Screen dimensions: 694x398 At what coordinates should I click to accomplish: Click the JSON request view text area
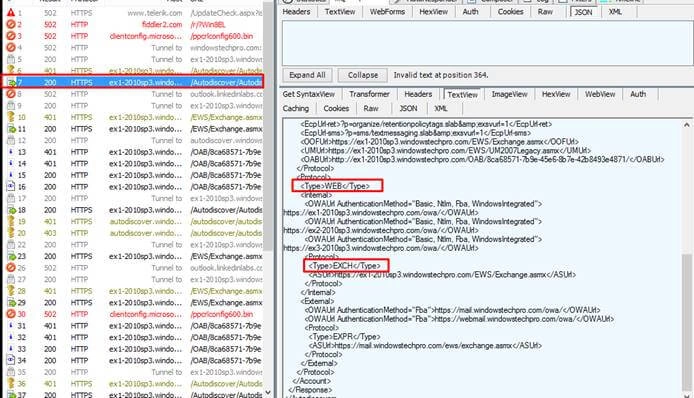(487, 43)
